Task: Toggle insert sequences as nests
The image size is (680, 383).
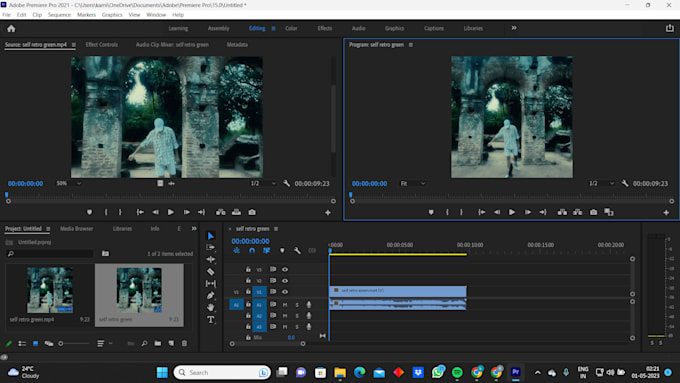Action: coord(236,251)
